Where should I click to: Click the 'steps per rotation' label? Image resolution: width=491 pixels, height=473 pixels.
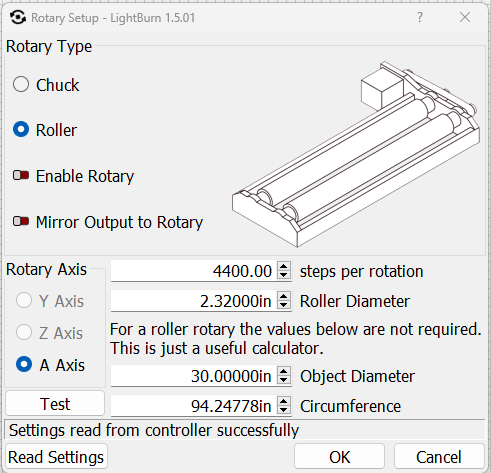(x=361, y=271)
